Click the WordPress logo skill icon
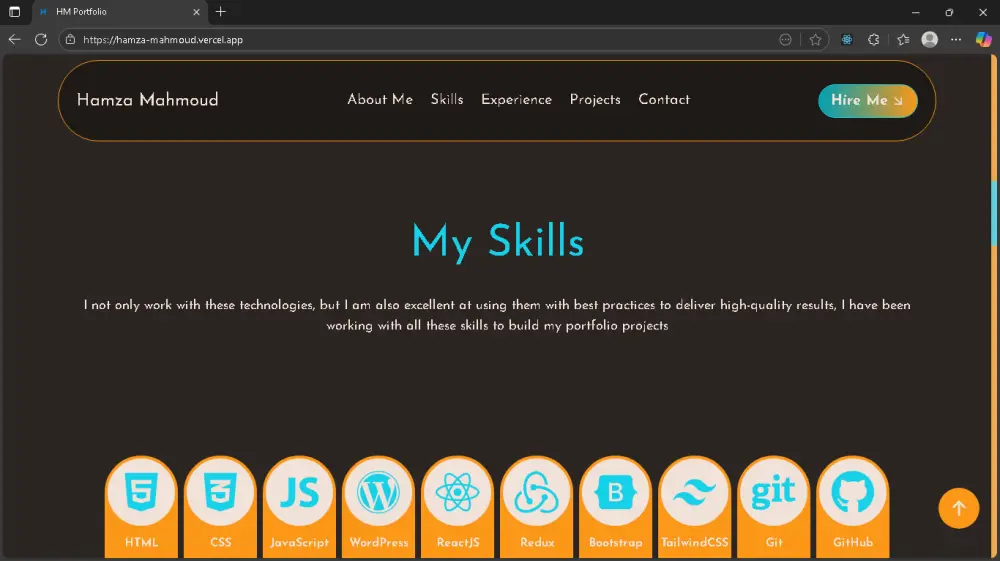The width and height of the screenshot is (1000, 561). 378,493
